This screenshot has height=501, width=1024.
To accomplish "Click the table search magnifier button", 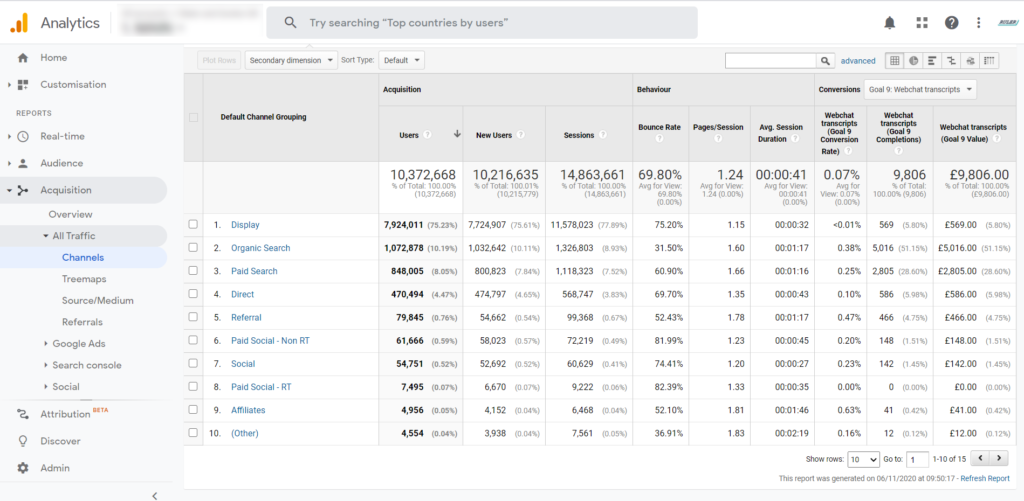I will pos(827,61).
